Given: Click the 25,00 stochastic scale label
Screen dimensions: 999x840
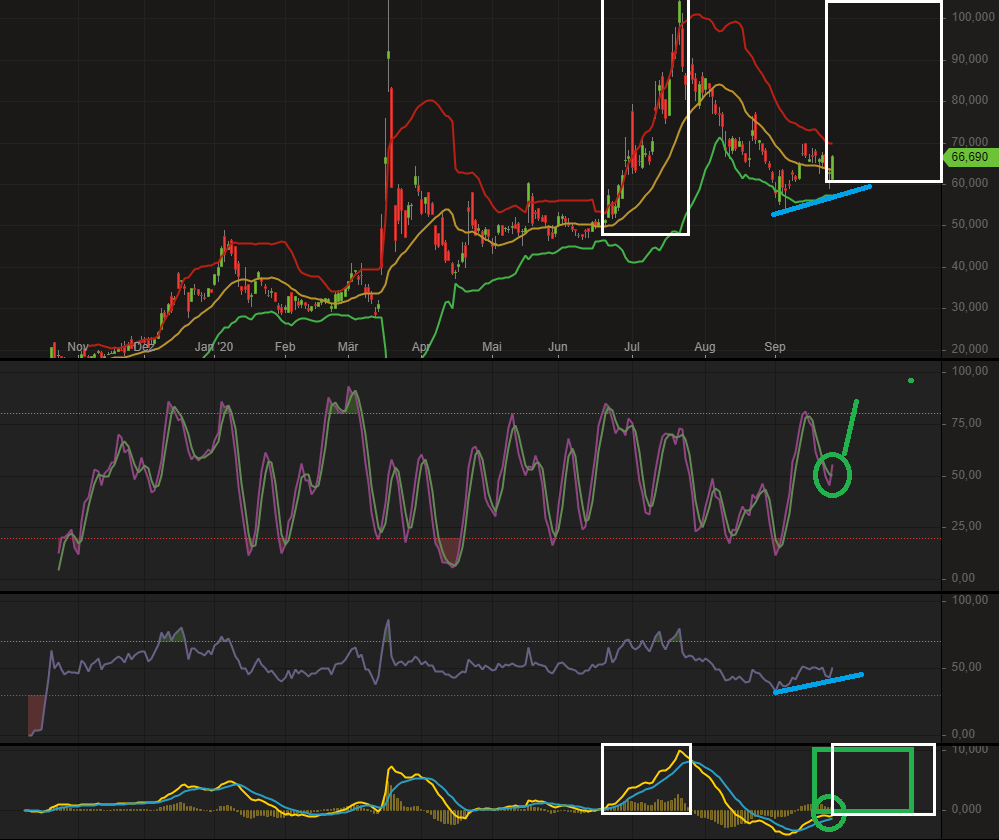Looking at the screenshot, I should (x=967, y=526).
